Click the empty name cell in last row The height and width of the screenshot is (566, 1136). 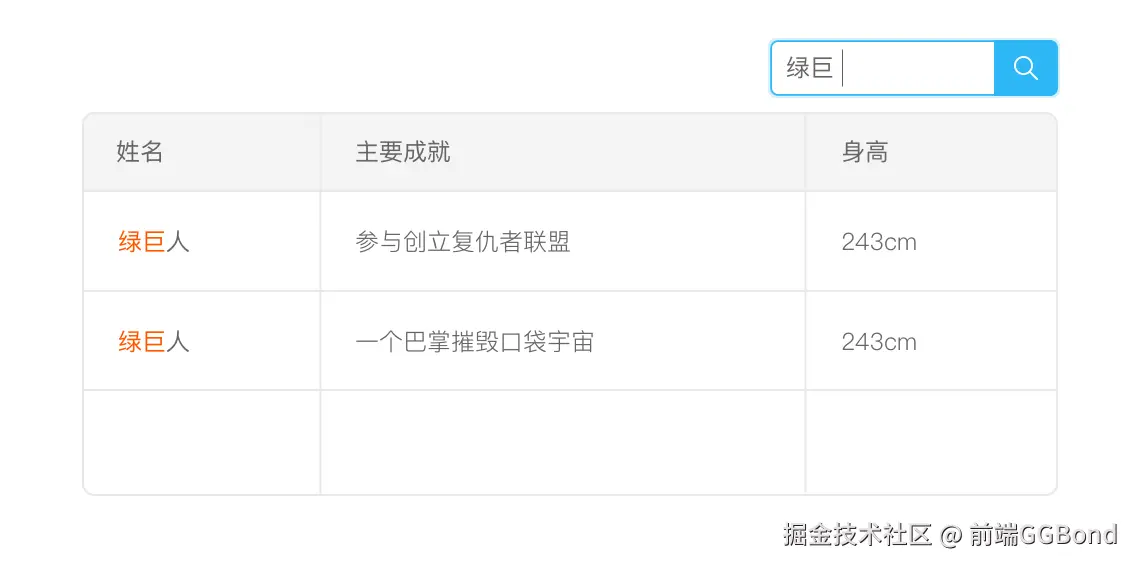[x=202, y=442]
